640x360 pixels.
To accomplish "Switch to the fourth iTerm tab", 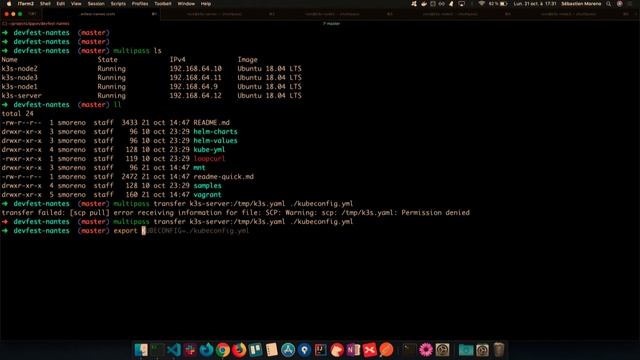I will [x=454, y=14].
